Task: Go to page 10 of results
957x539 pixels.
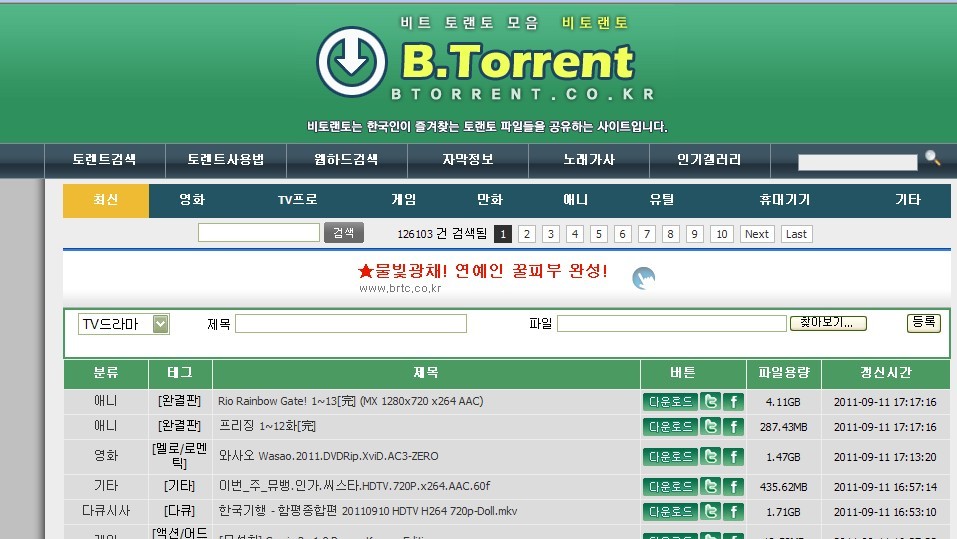Action: point(721,234)
